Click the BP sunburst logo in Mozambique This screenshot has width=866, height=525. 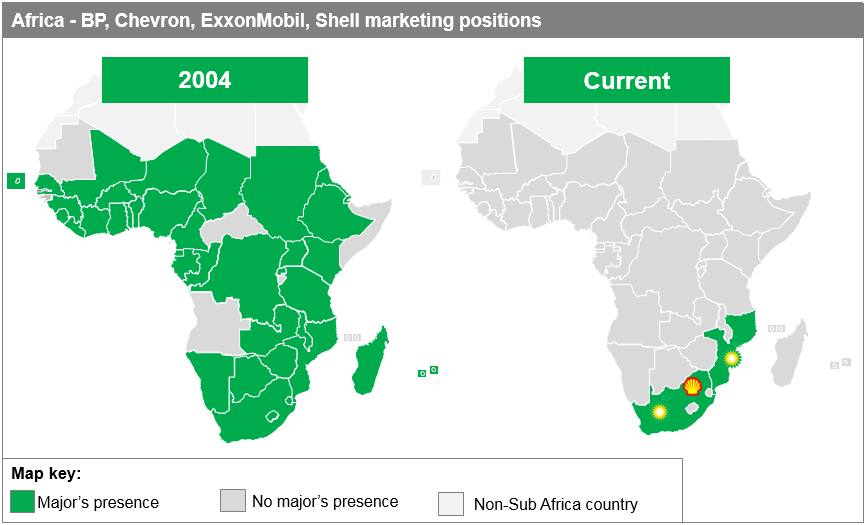(x=731, y=359)
